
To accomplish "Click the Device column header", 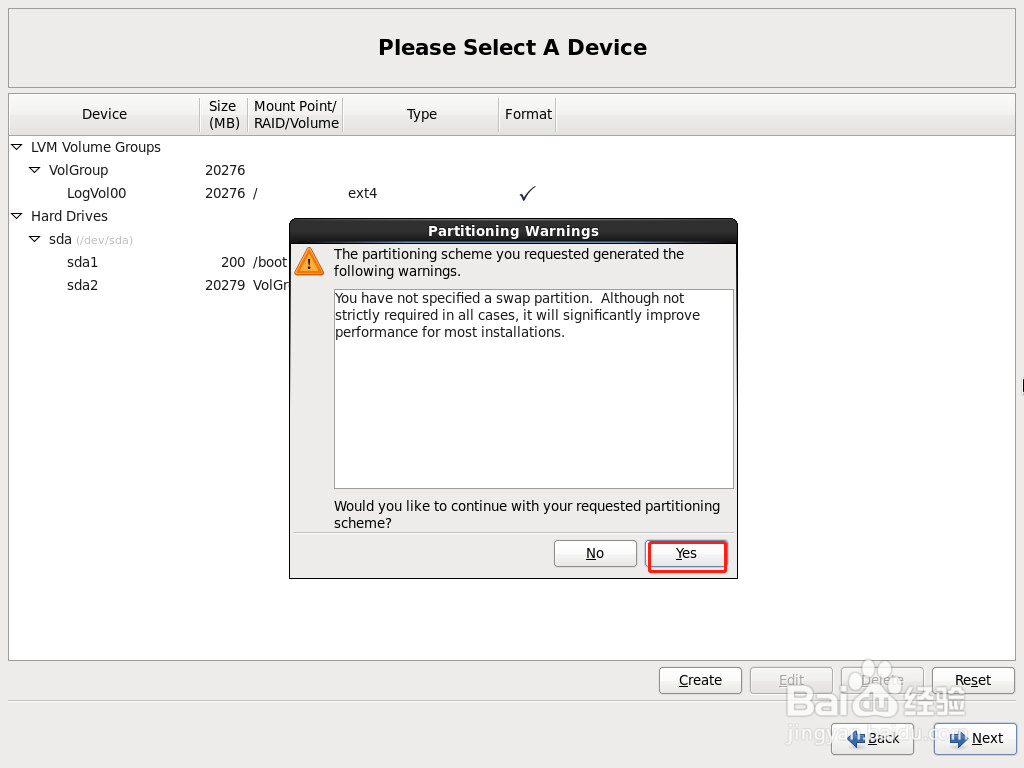I will [x=104, y=114].
